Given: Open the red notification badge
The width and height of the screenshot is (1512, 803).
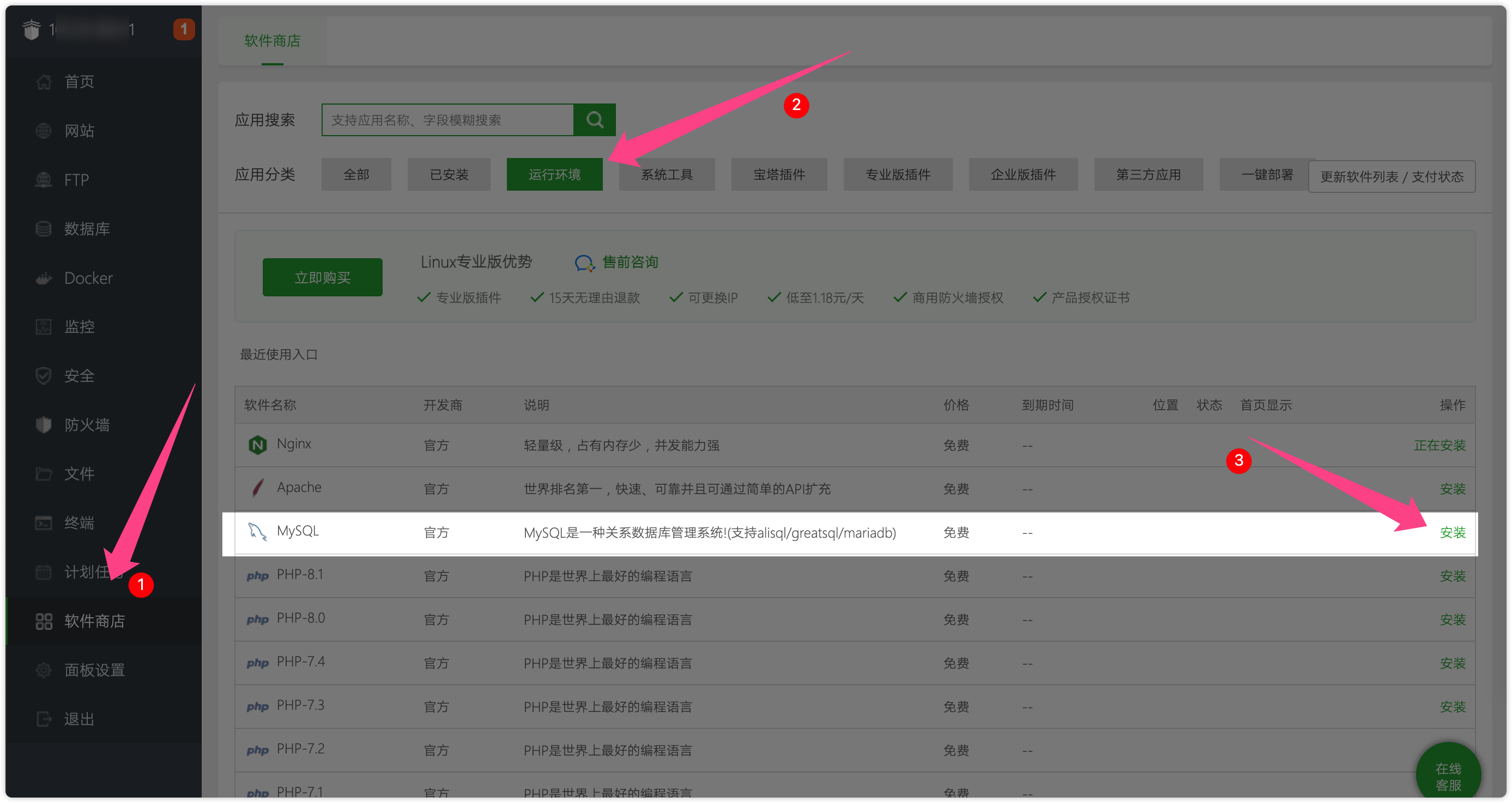Looking at the screenshot, I should 184,29.
